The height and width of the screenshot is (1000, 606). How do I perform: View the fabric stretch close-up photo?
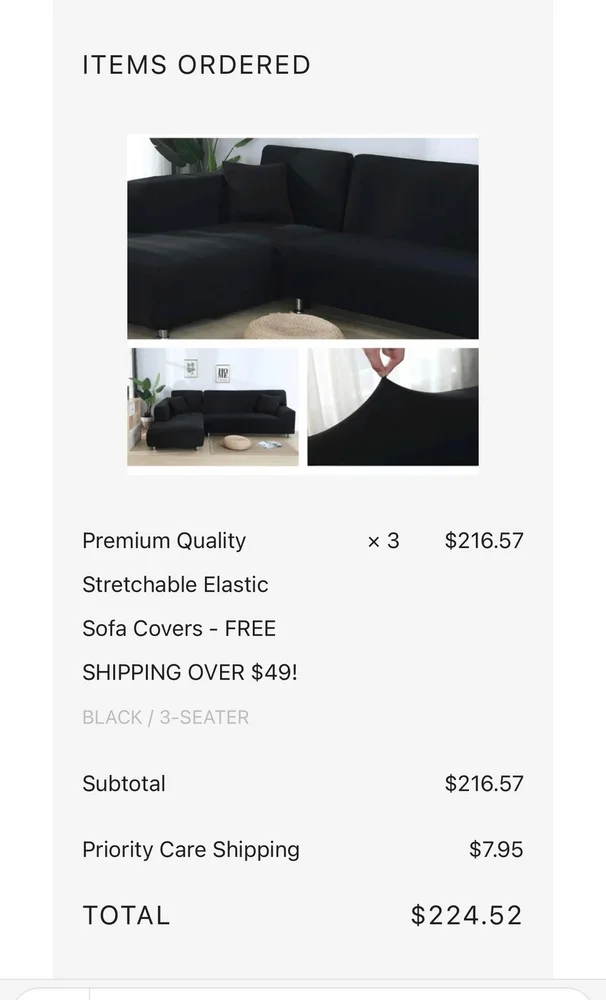tap(393, 406)
